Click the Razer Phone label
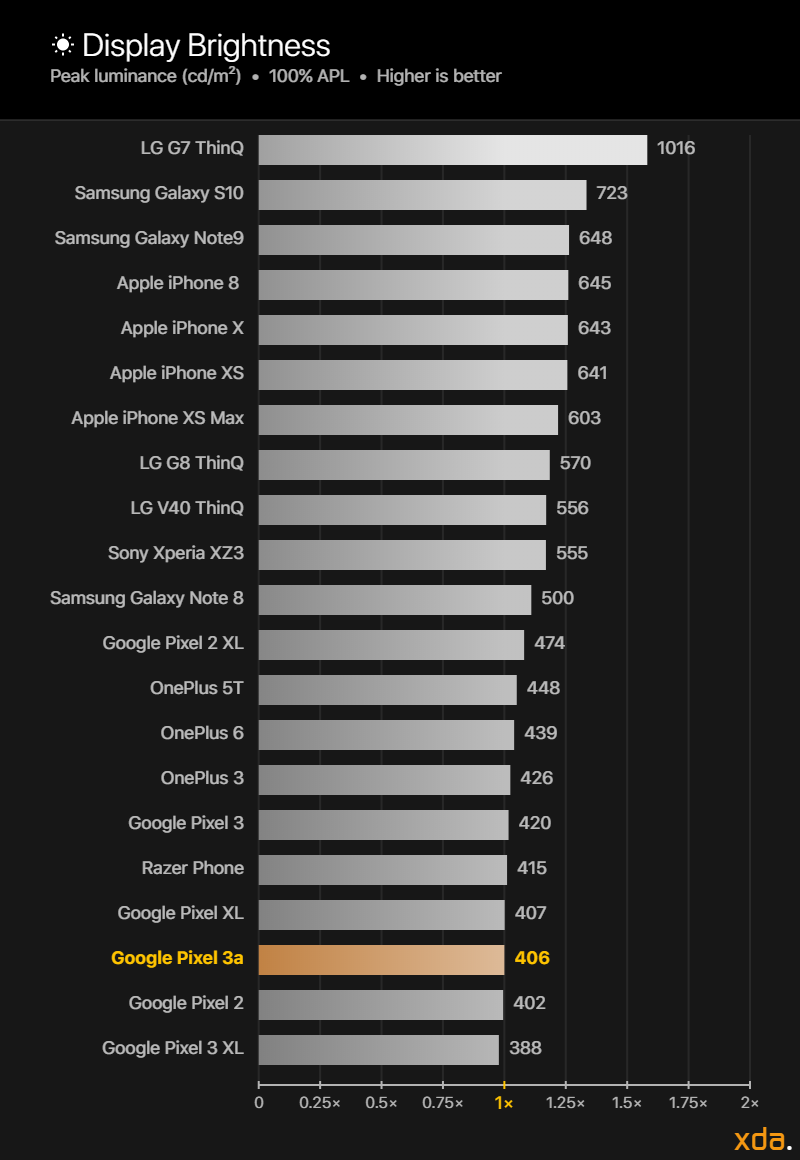800x1160 pixels. (193, 868)
